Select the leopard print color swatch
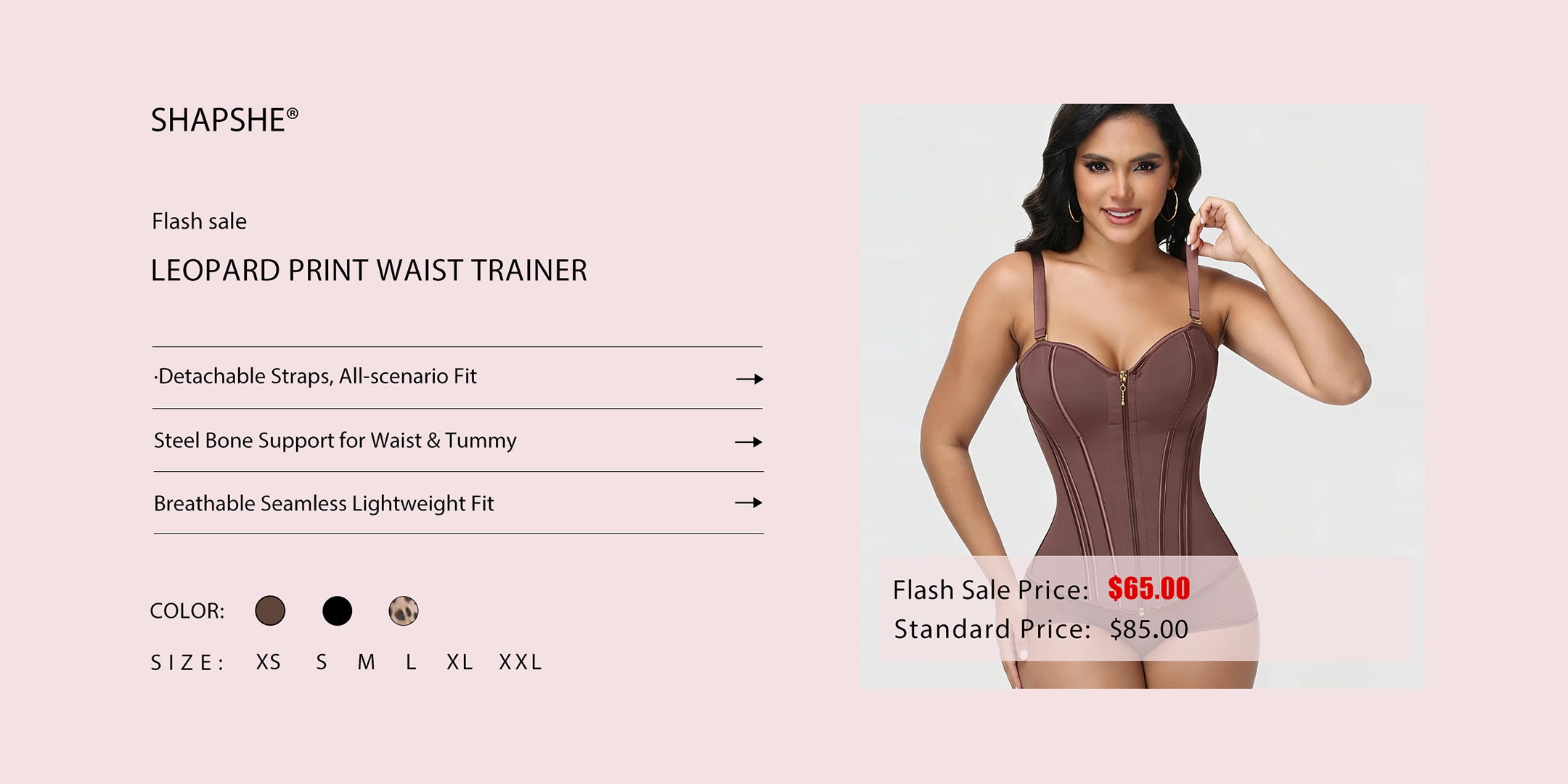The height and width of the screenshot is (784, 1568). (404, 611)
